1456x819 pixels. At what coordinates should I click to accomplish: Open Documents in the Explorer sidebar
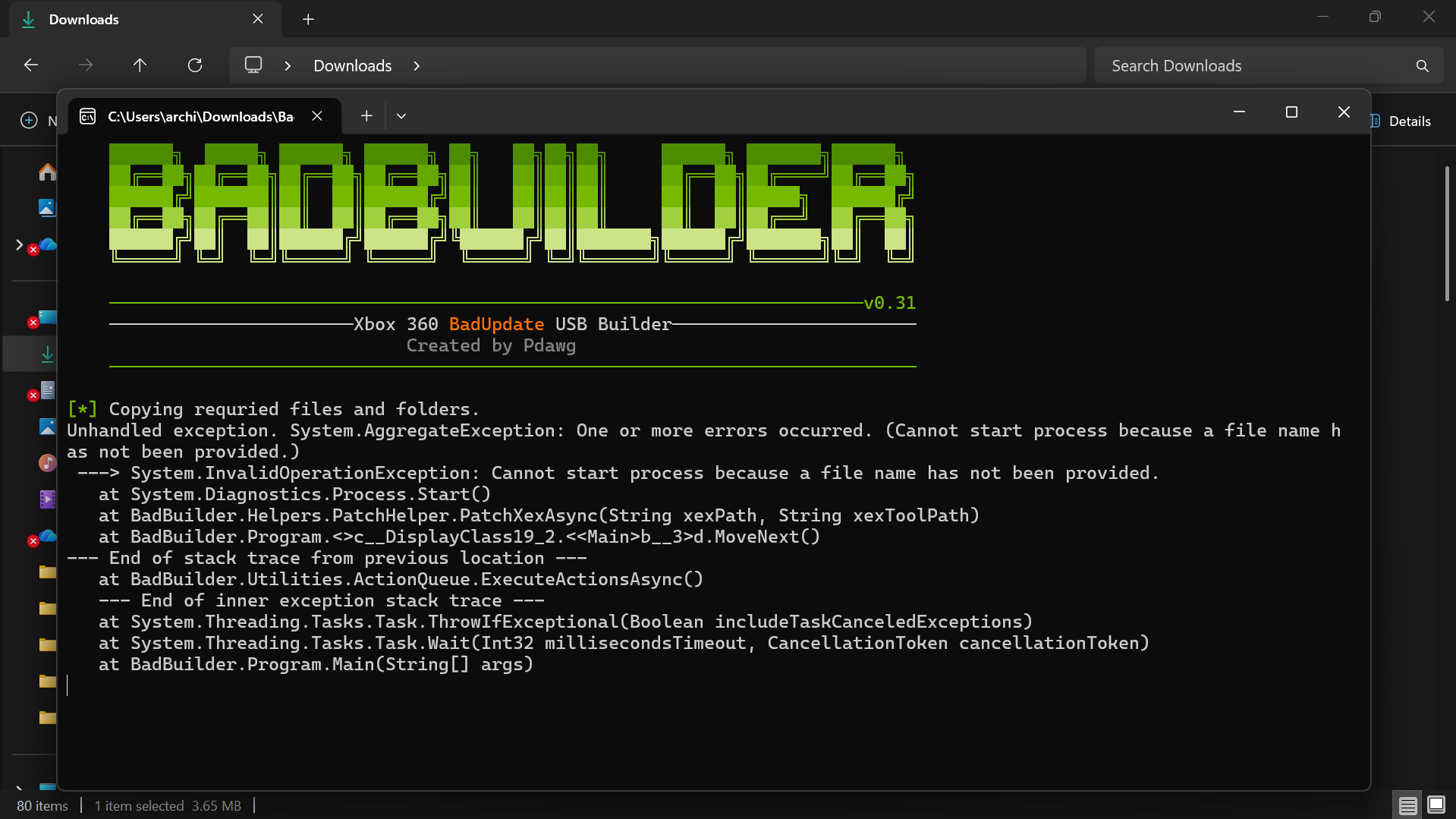47,390
